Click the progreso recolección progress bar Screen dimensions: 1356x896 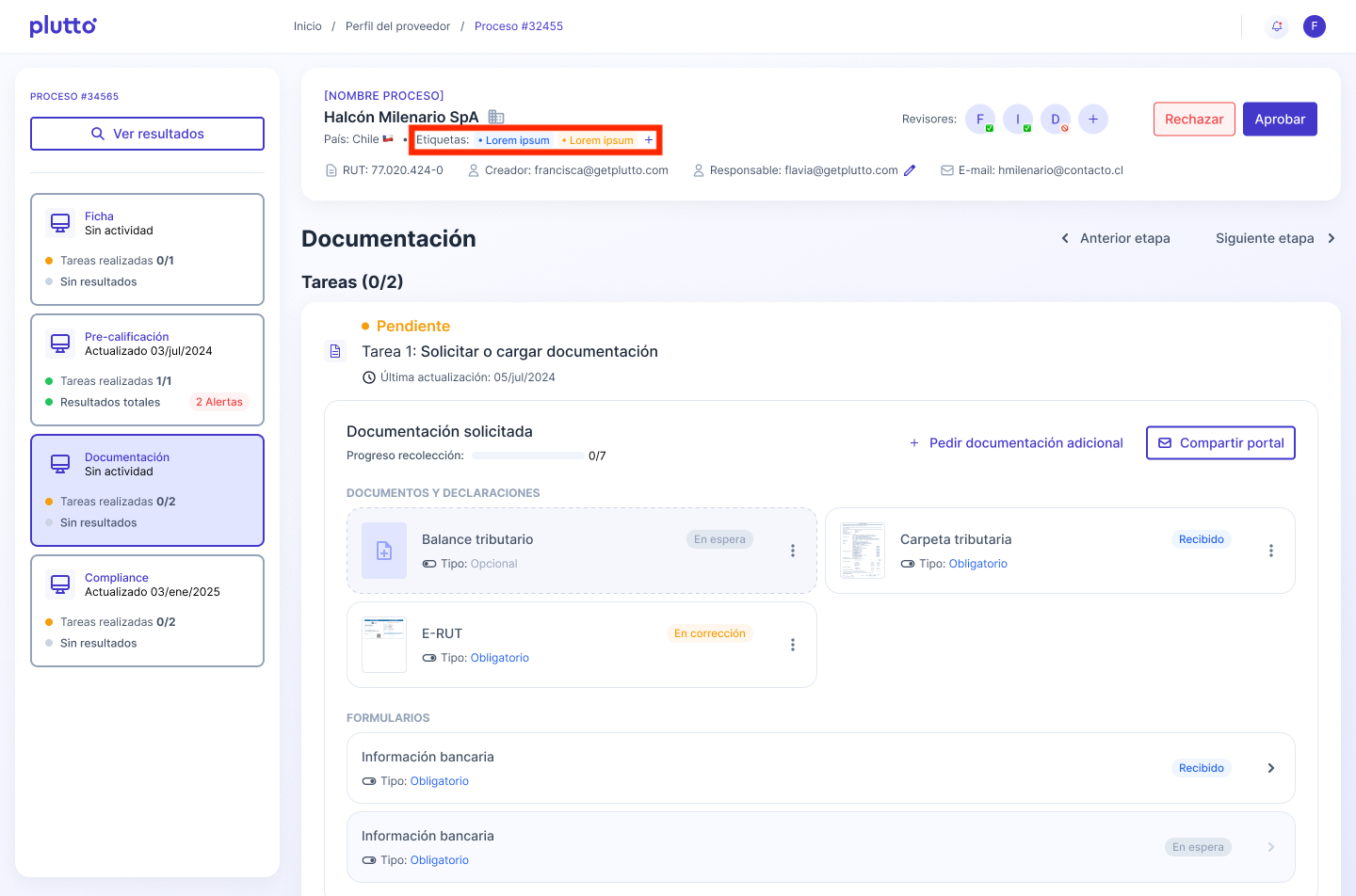pyautogui.click(x=527, y=456)
